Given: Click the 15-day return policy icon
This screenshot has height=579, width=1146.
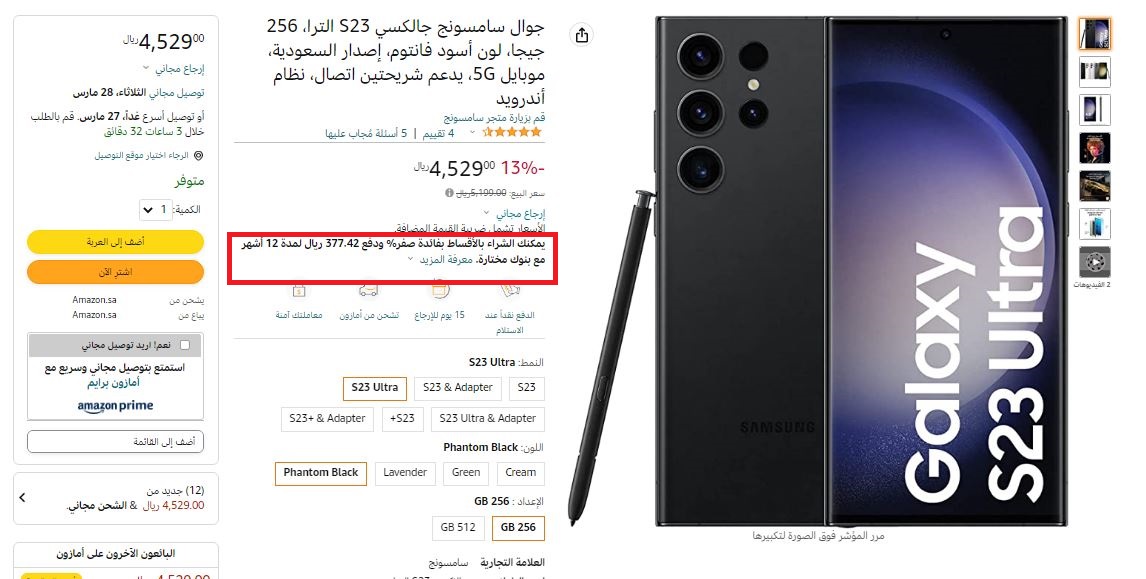Looking at the screenshot, I should pos(439,292).
